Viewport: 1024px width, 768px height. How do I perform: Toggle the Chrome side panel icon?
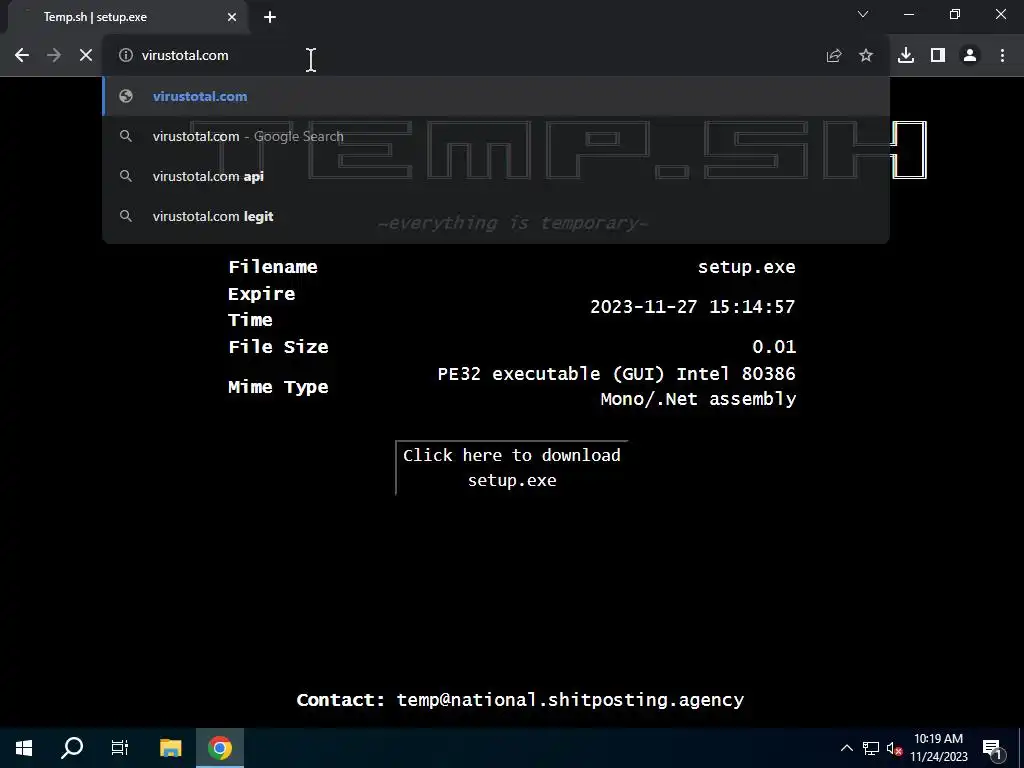[938, 56]
